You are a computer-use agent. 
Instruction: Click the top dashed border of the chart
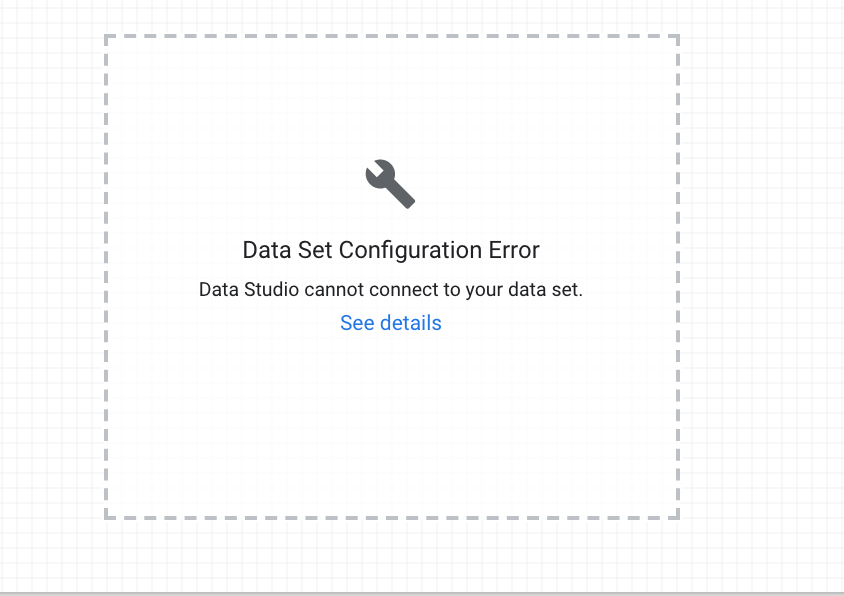pyautogui.click(x=390, y=37)
